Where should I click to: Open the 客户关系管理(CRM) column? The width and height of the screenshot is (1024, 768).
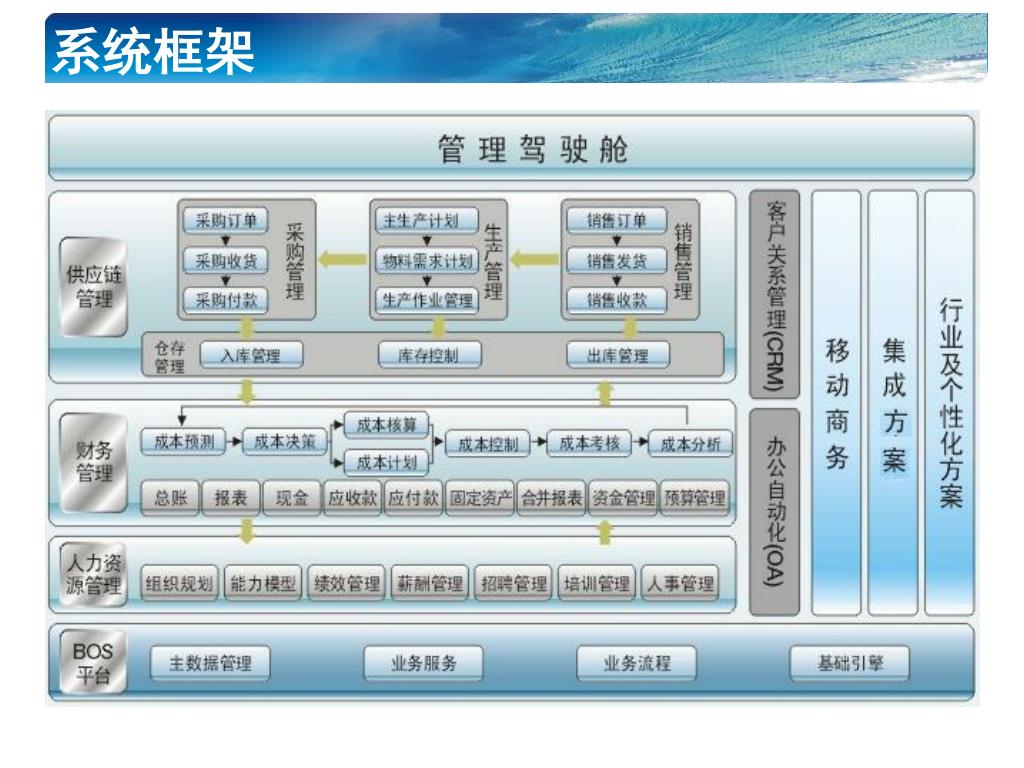tap(775, 294)
